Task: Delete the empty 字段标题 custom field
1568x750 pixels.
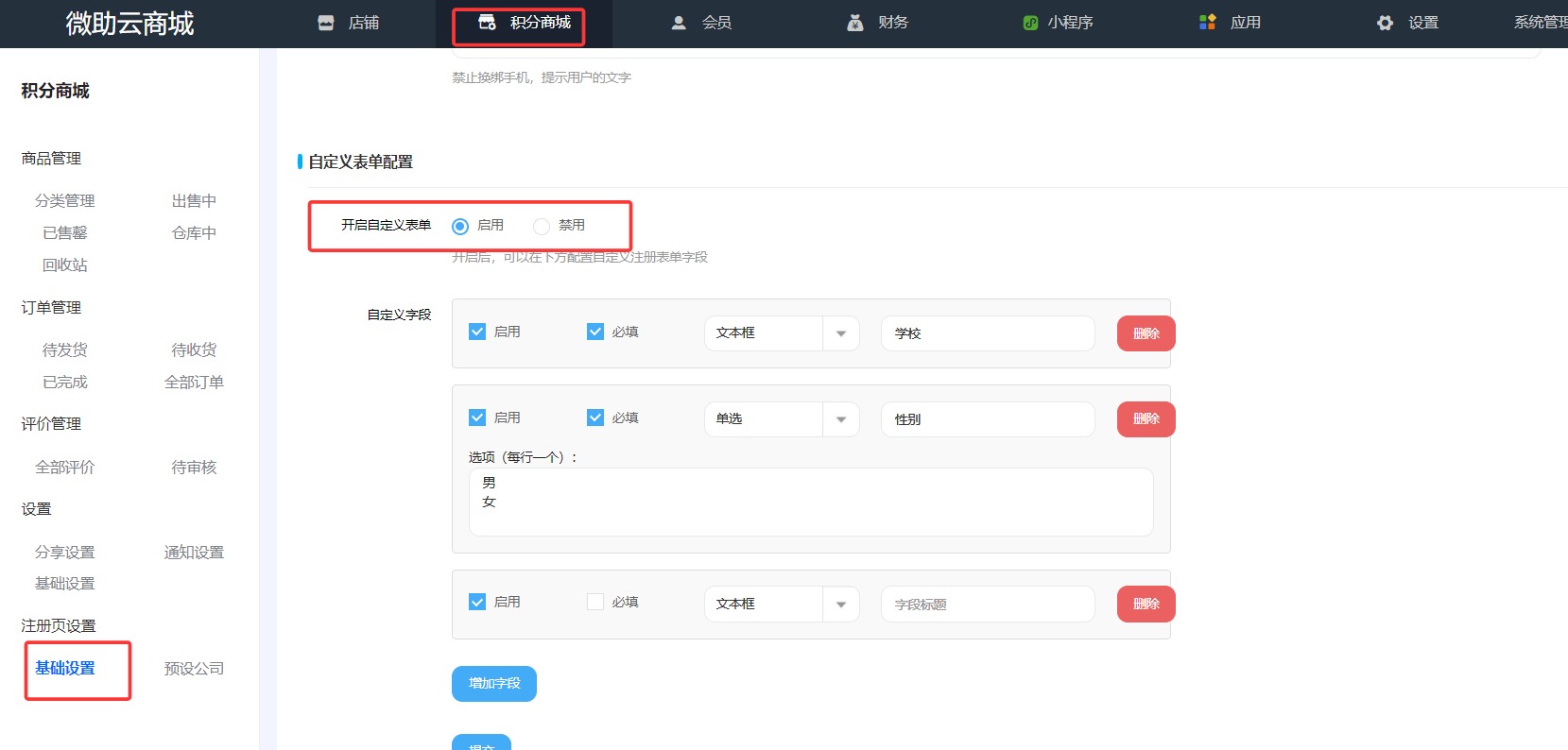Action: tap(1146, 605)
